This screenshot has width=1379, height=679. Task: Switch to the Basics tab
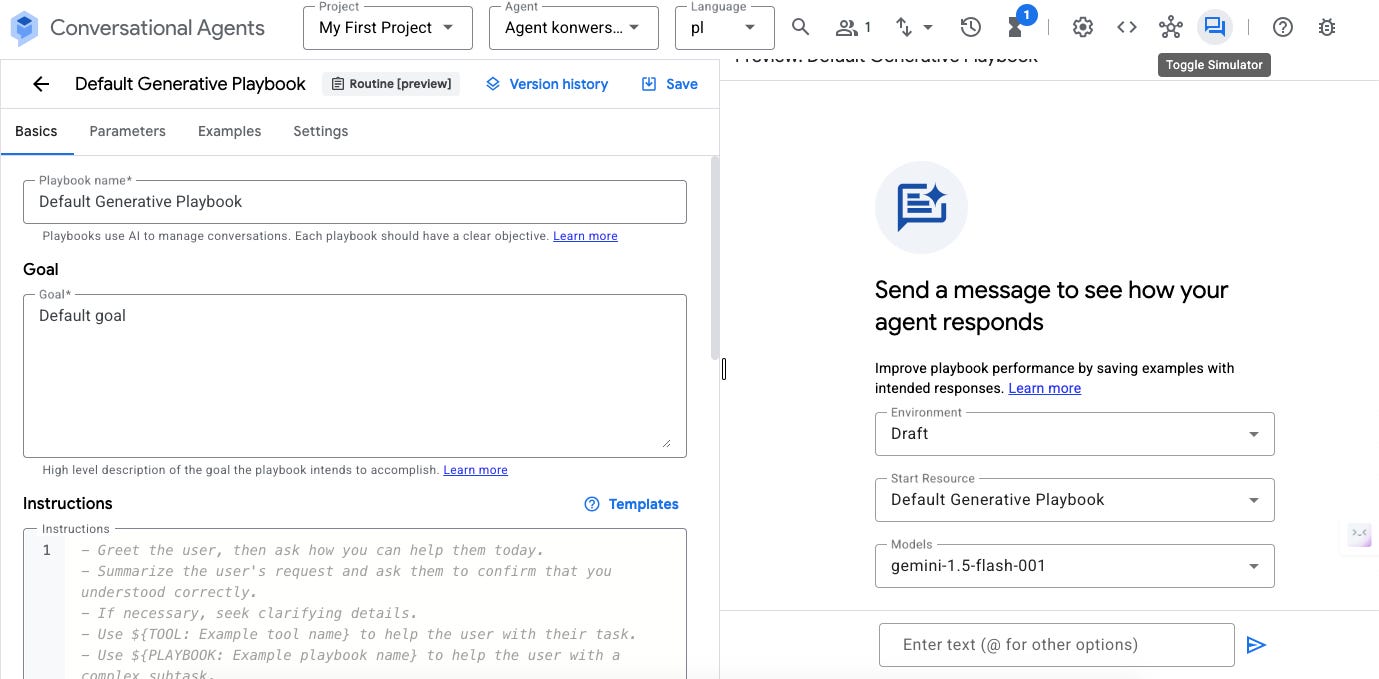click(36, 131)
